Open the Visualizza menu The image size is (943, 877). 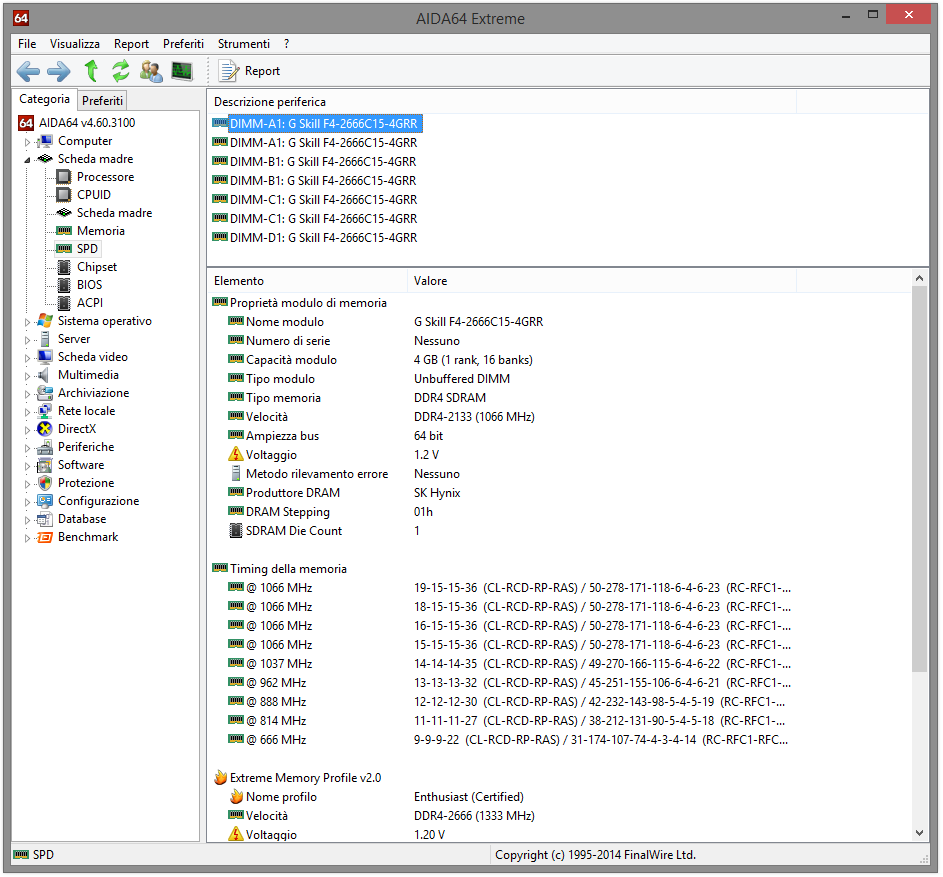(x=75, y=44)
